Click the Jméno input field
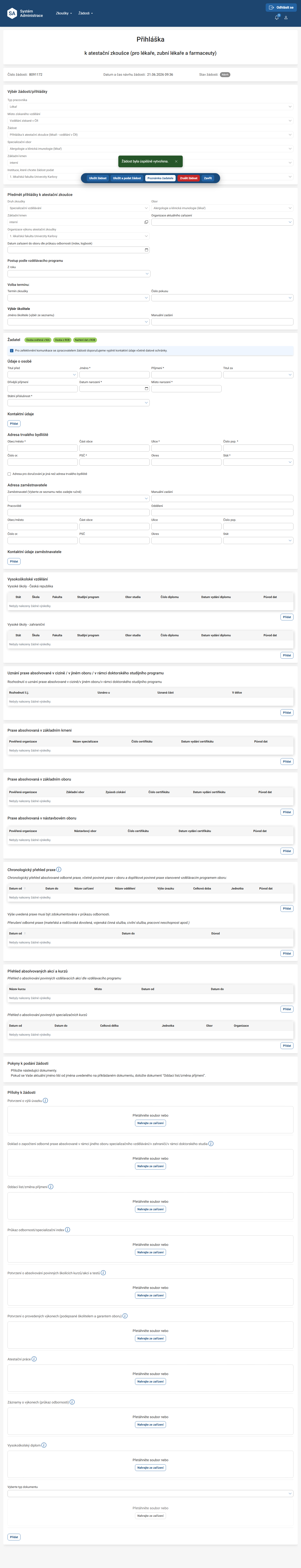This screenshot has height=1568, width=301. [x=114, y=375]
